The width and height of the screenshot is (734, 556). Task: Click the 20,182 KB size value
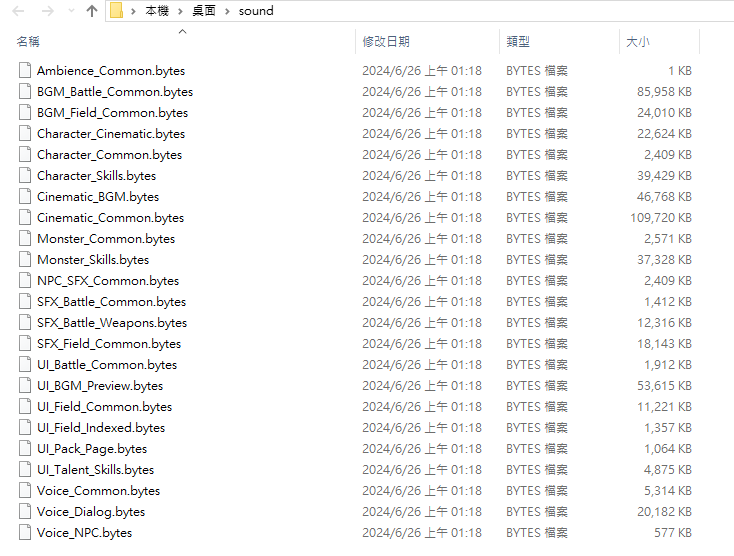coord(664,512)
